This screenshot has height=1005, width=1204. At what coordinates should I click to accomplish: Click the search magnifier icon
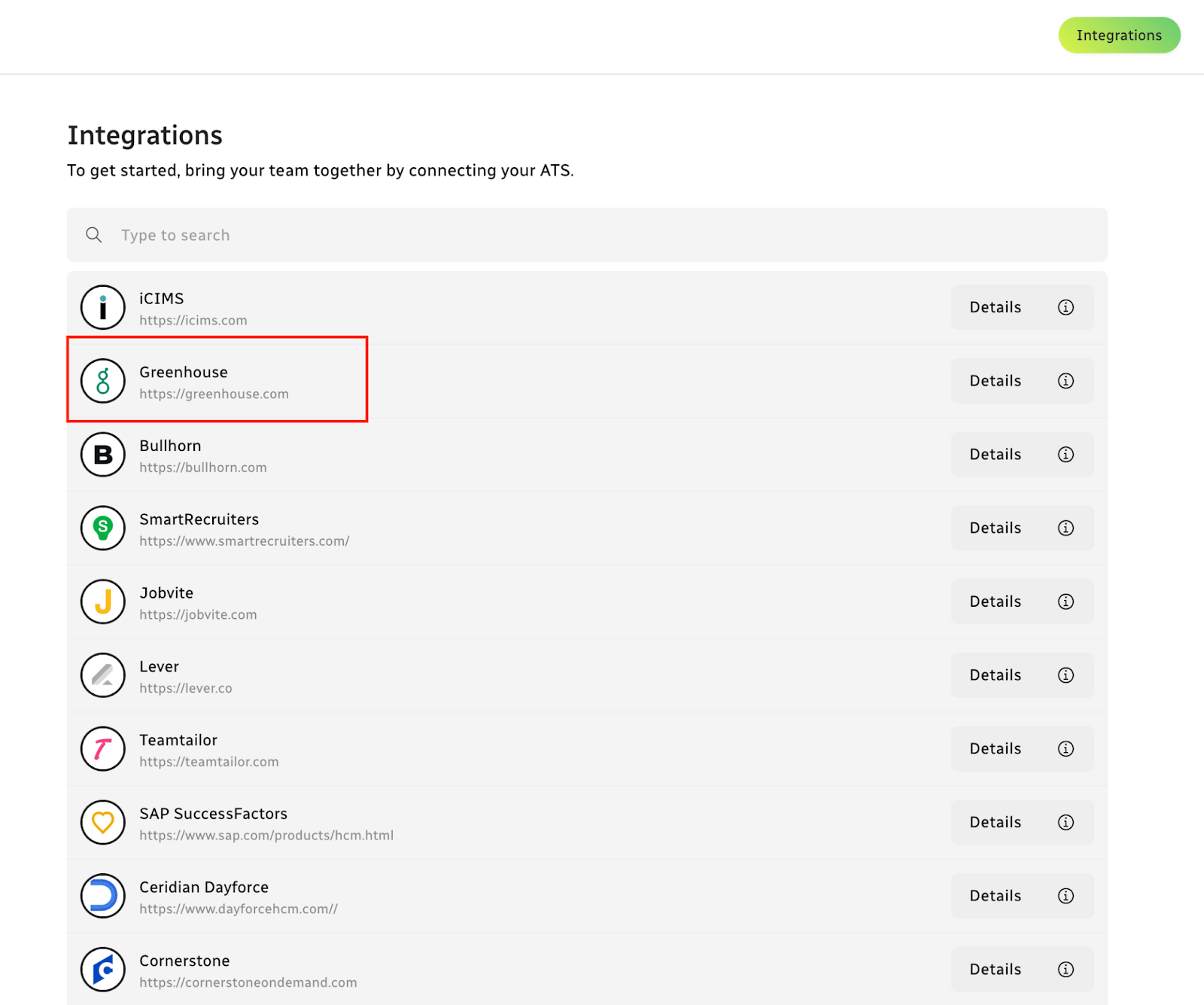pos(94,235)
